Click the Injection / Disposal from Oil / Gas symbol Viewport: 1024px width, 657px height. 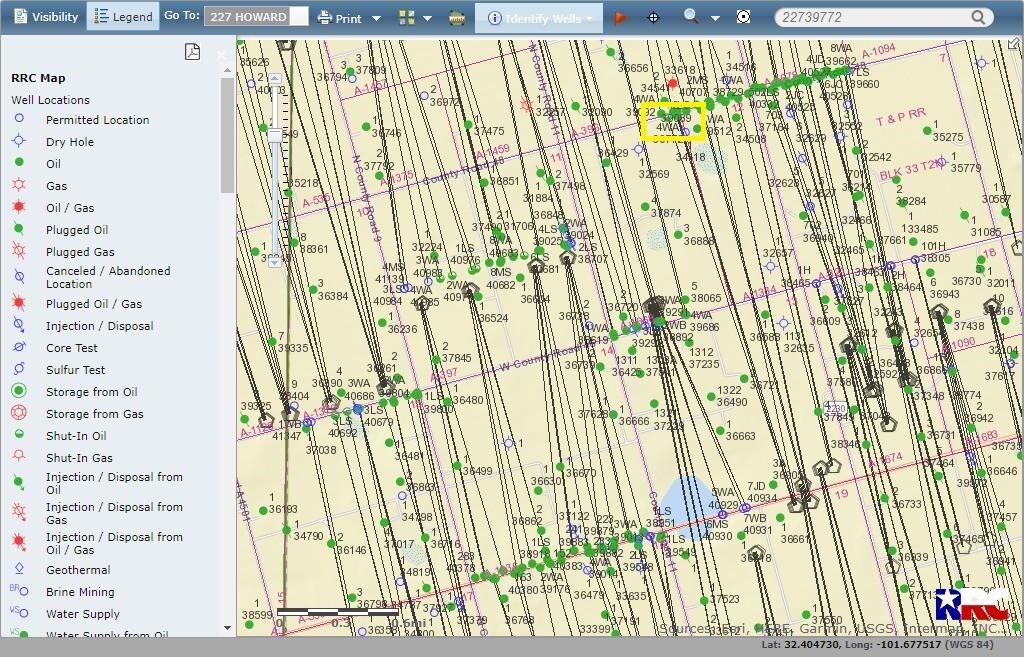pos(19,541)
